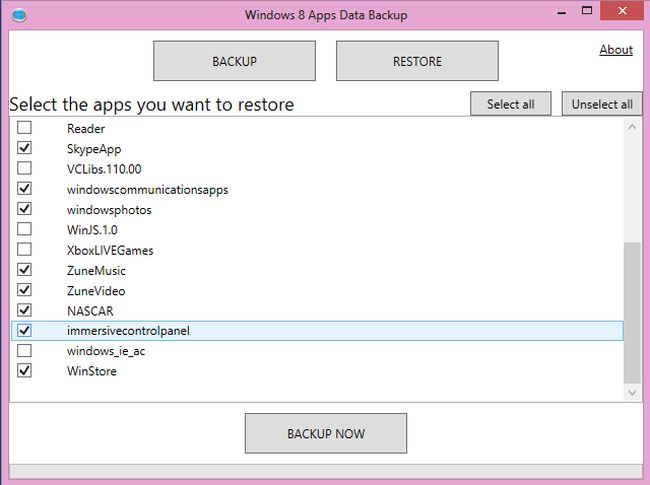Click the Select all button

pos(511,104)
